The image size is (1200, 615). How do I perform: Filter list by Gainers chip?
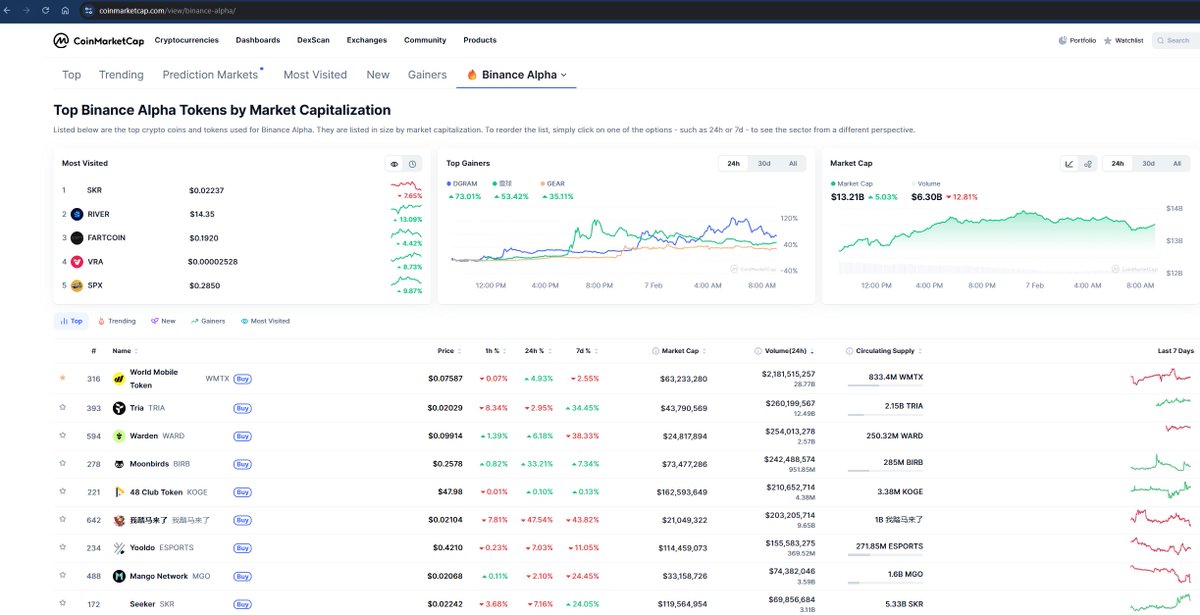pos(208,321)
